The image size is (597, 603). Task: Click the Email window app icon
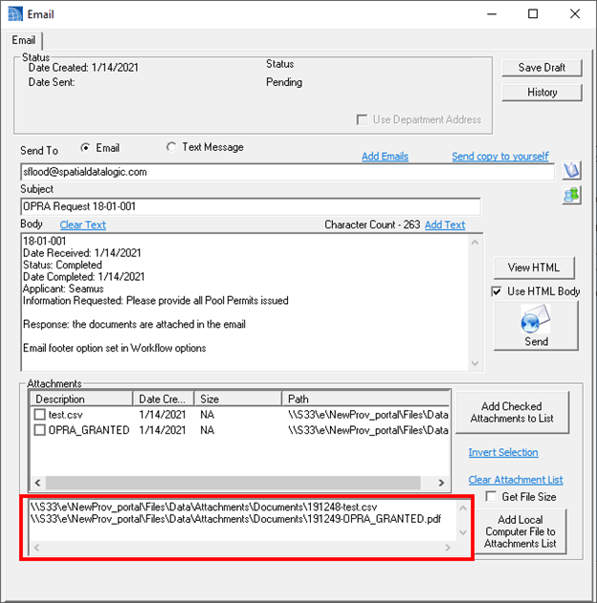tap(15, 14)
